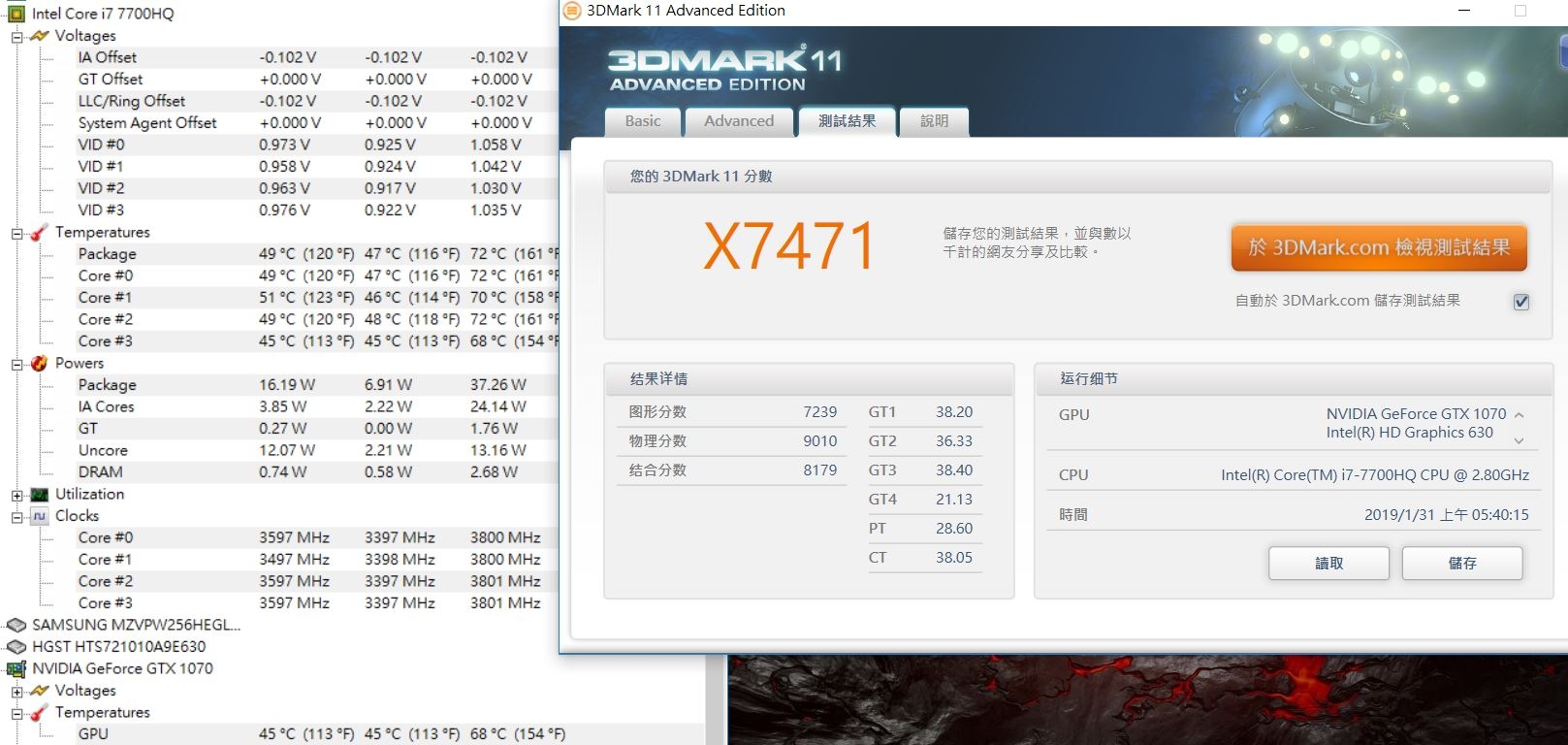Click the 2019/1/31 timestamp value
Screen dimensions: 1568x745
1447,515
